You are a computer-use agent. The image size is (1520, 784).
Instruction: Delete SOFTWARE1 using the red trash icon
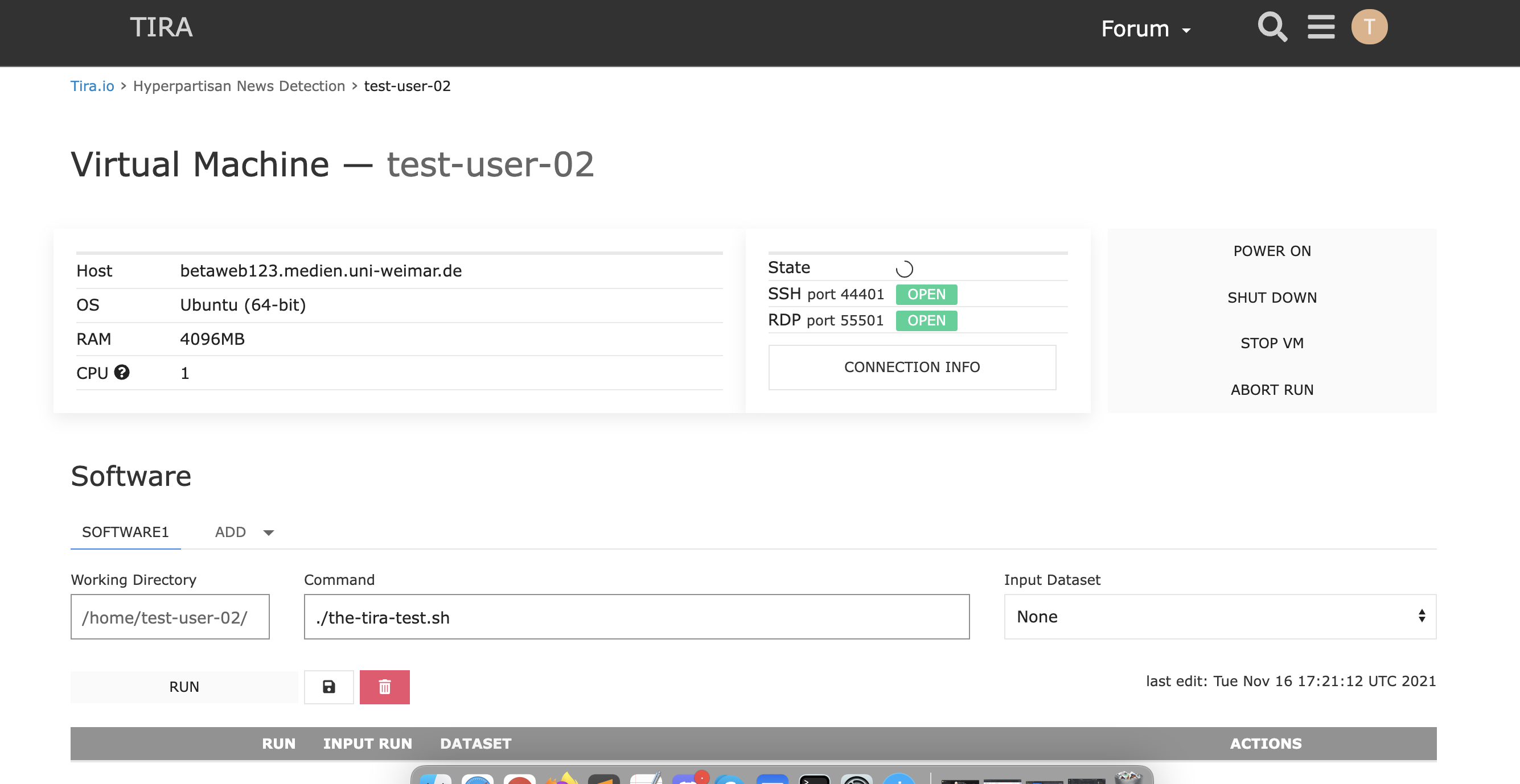384,687
